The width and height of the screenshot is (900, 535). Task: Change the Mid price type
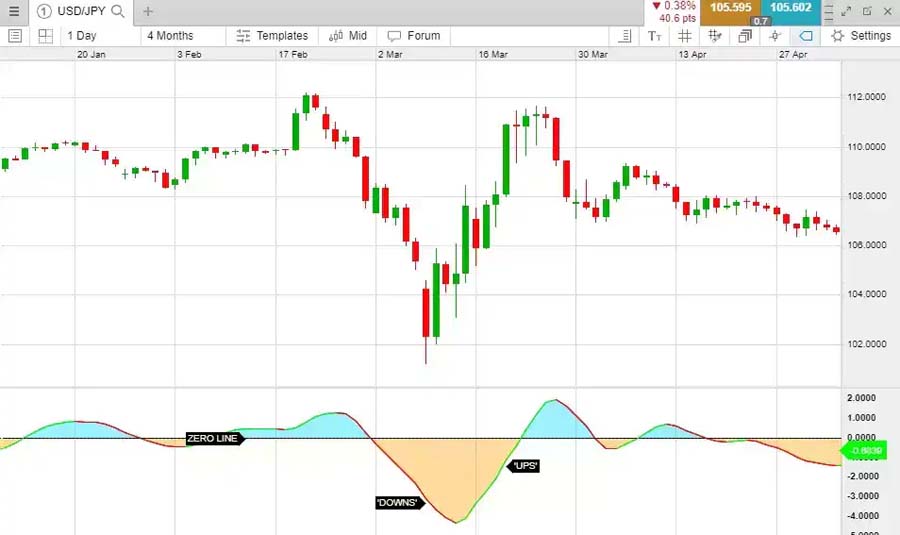click(x=348, y=36)
